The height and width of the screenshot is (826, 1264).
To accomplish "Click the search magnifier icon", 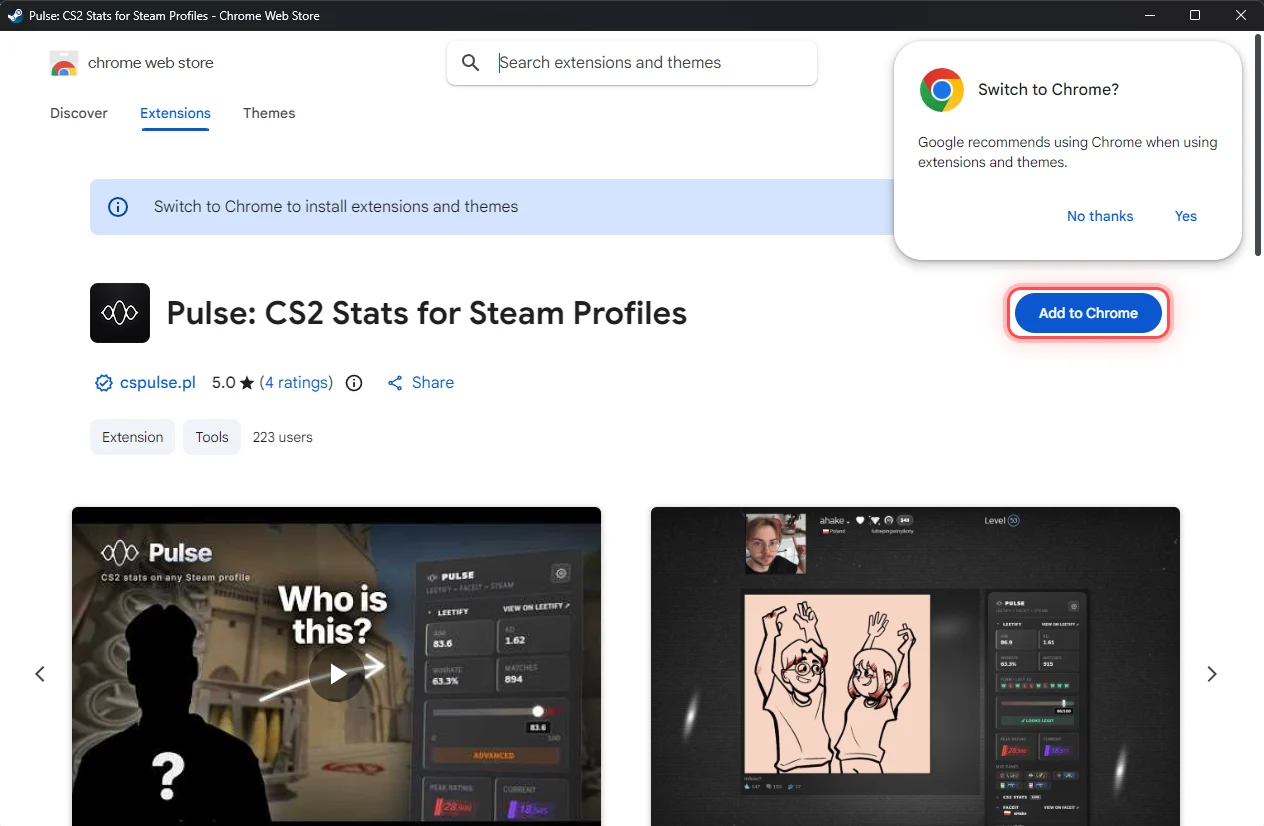I will (471, 63).
